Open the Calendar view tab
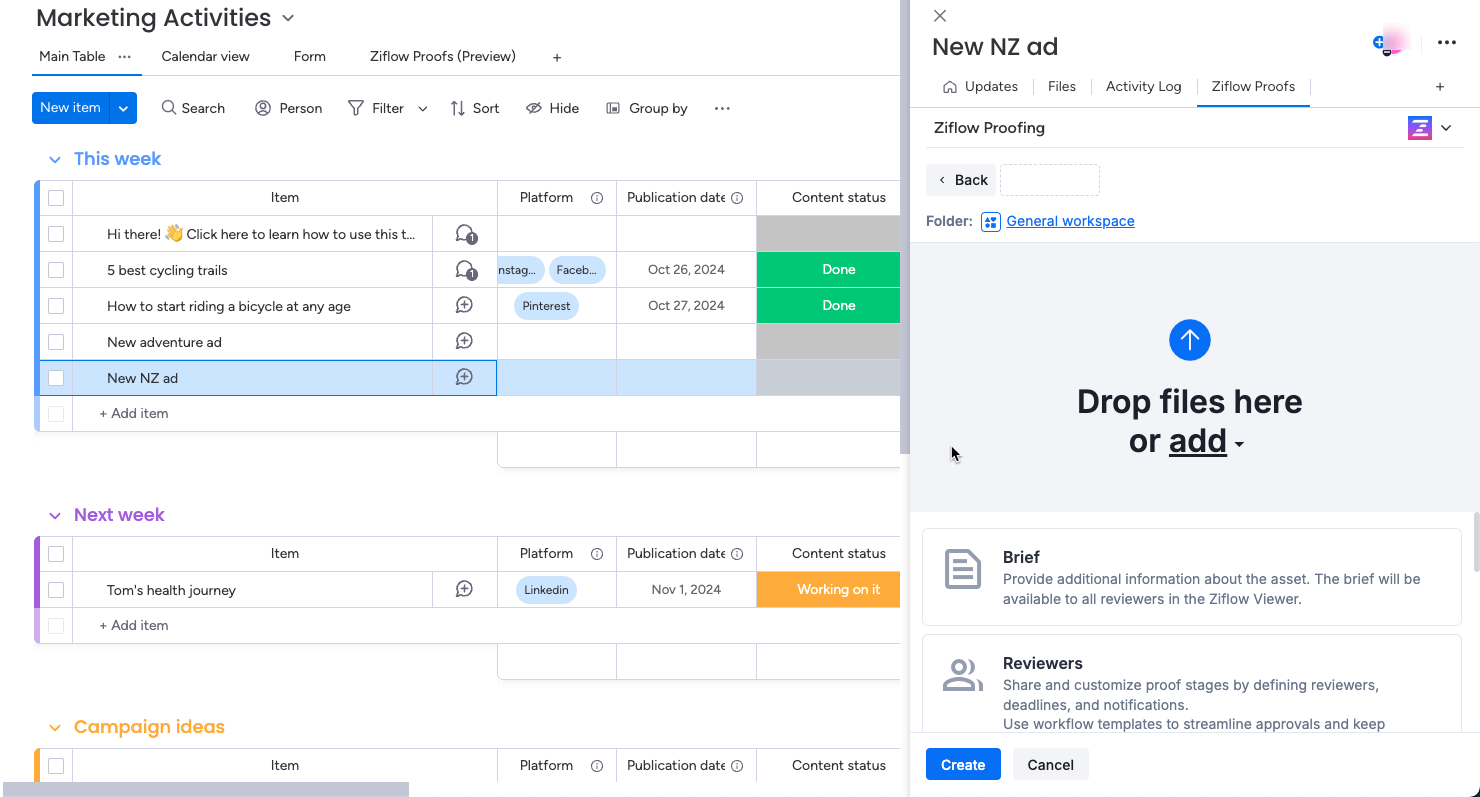This screenshot has height=797, width=1480. (x=205, y=57)
